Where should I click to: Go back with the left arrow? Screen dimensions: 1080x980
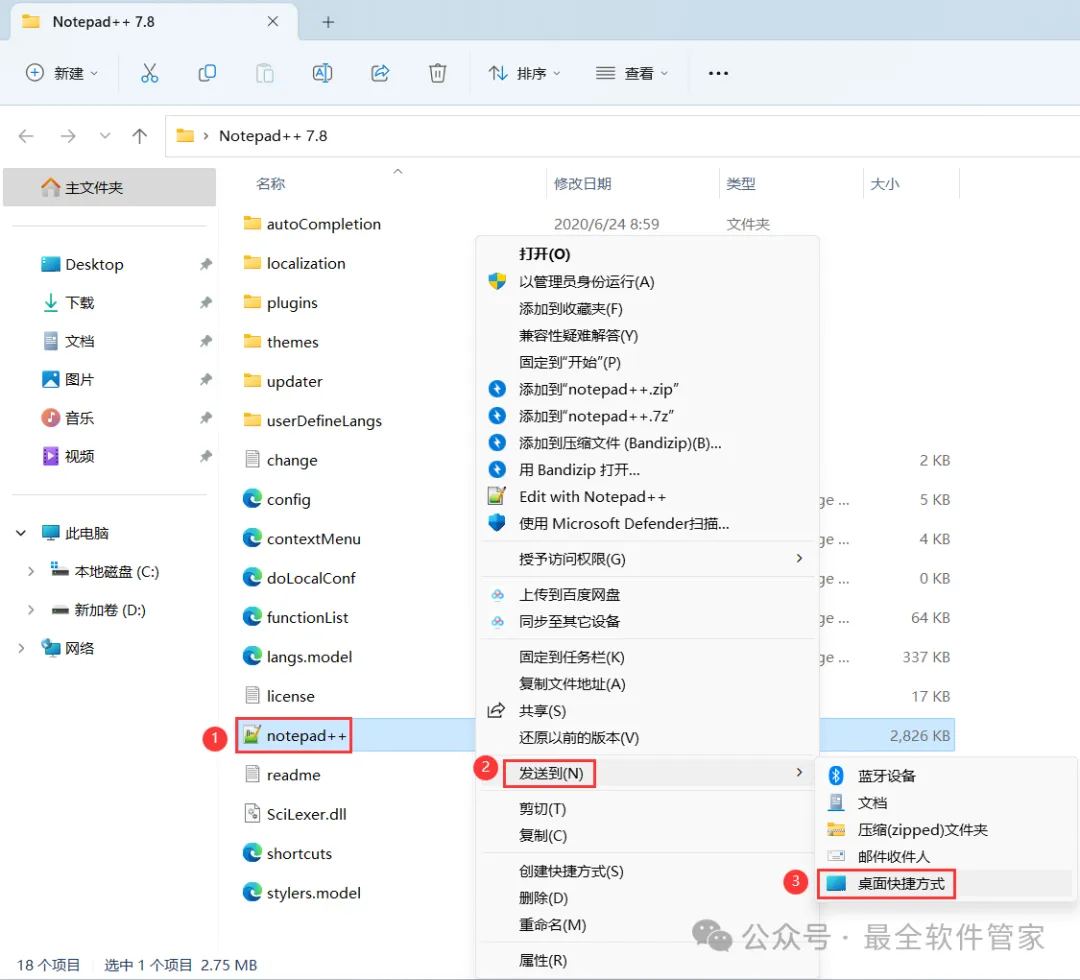tap(26, 136)
